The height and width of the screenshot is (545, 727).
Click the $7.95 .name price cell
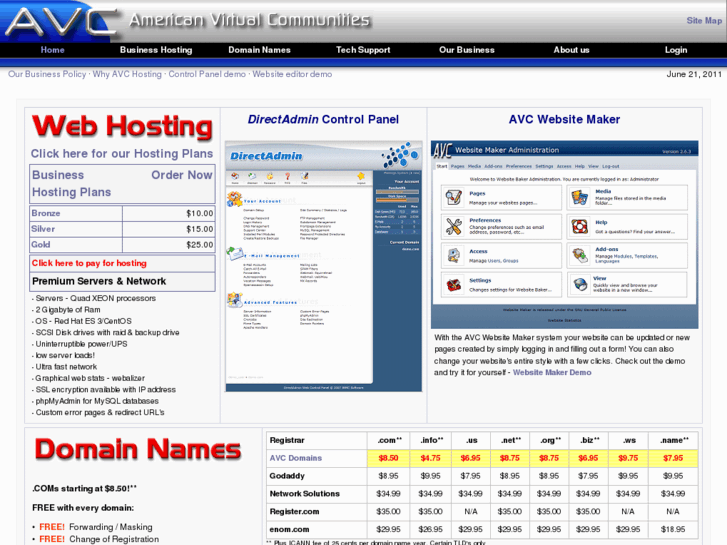[x=673, y=458]
